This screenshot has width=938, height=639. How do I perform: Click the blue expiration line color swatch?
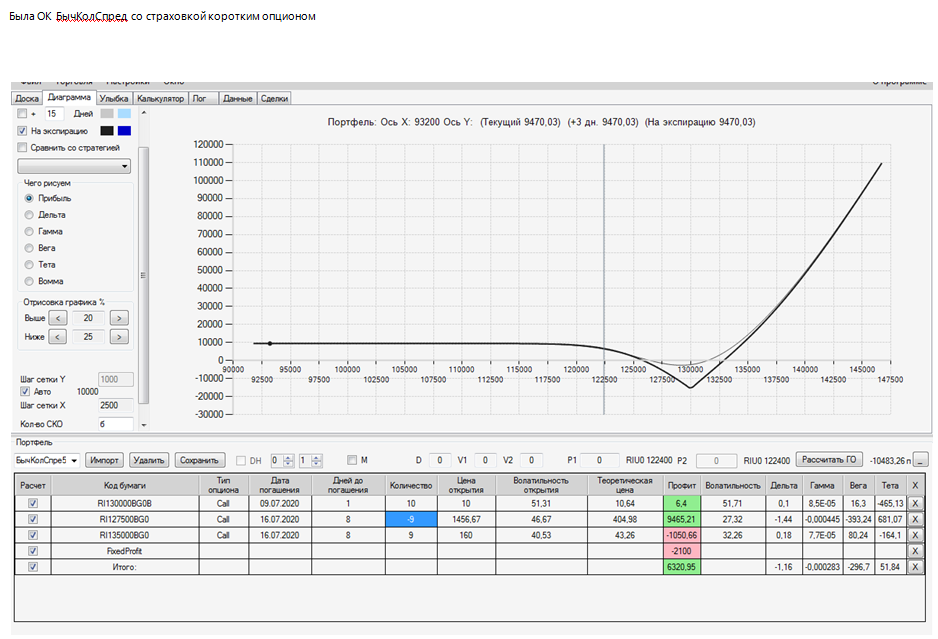coord(124,130)
